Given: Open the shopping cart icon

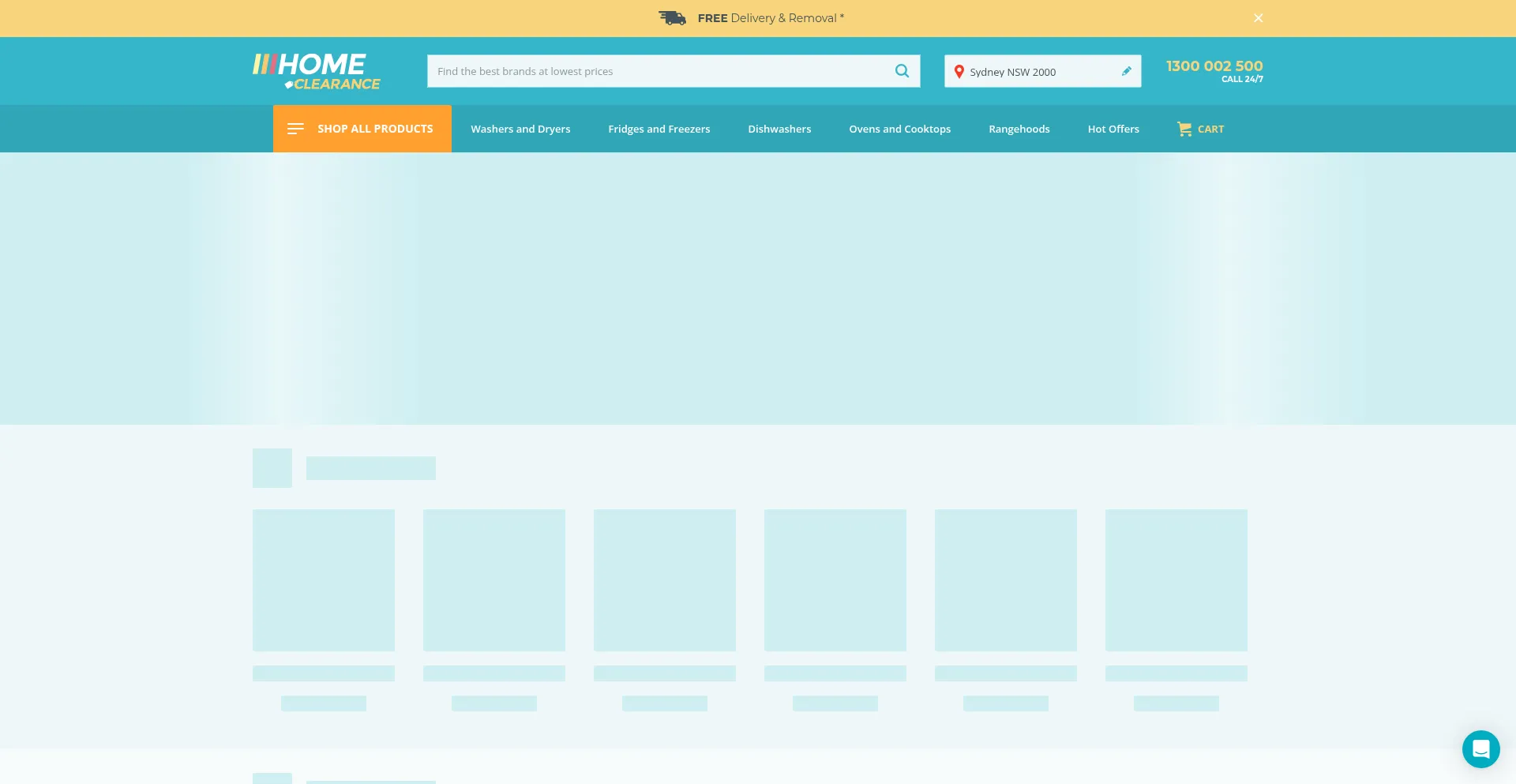Looking at the screenshot, I should click(x=1184, y=129).
